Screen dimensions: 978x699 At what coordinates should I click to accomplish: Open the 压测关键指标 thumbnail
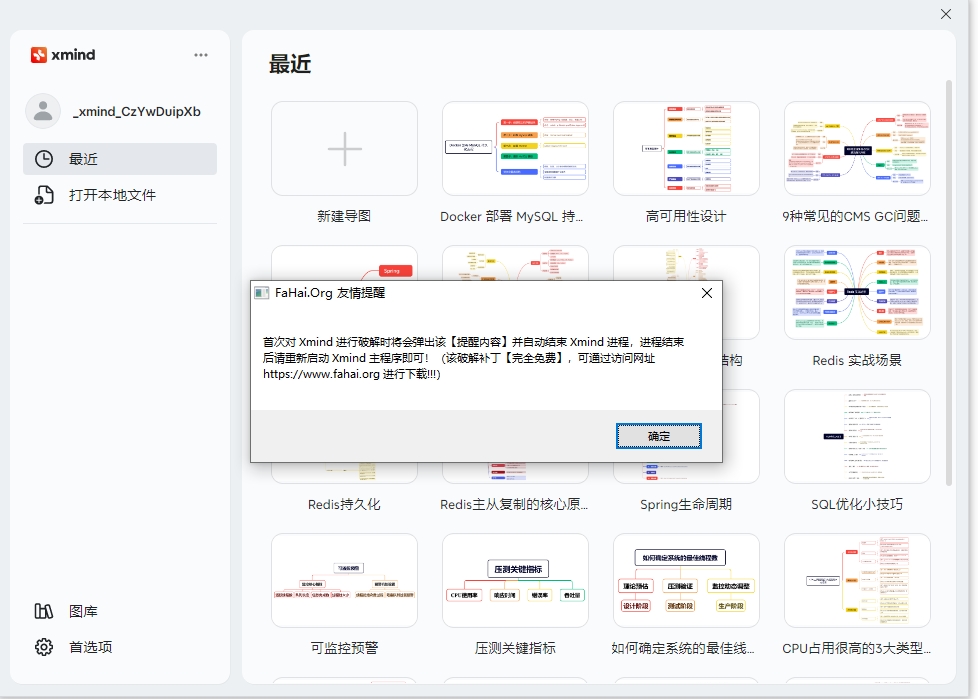[515, 581]
